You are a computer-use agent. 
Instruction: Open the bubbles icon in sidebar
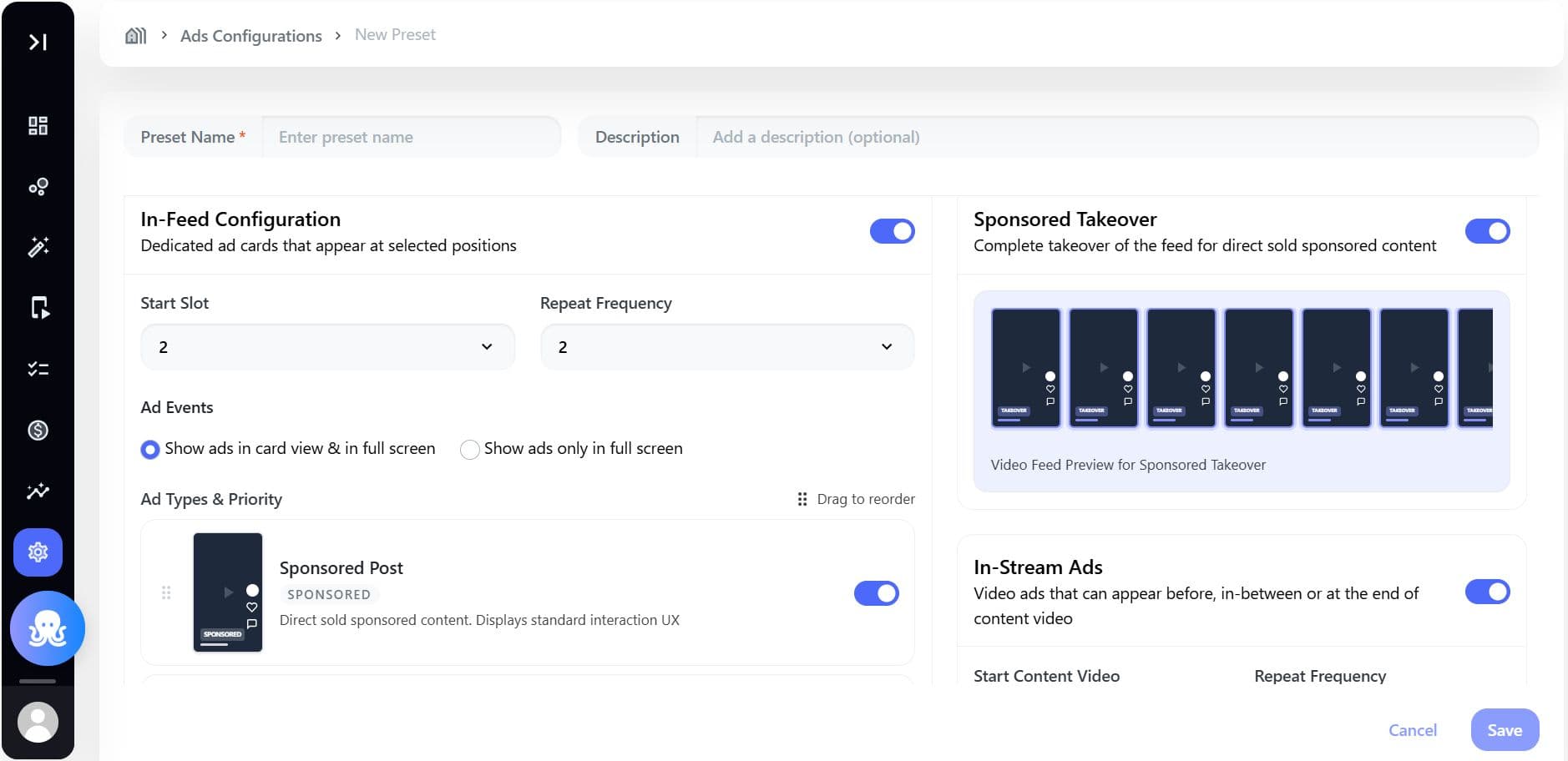[38, 186]
